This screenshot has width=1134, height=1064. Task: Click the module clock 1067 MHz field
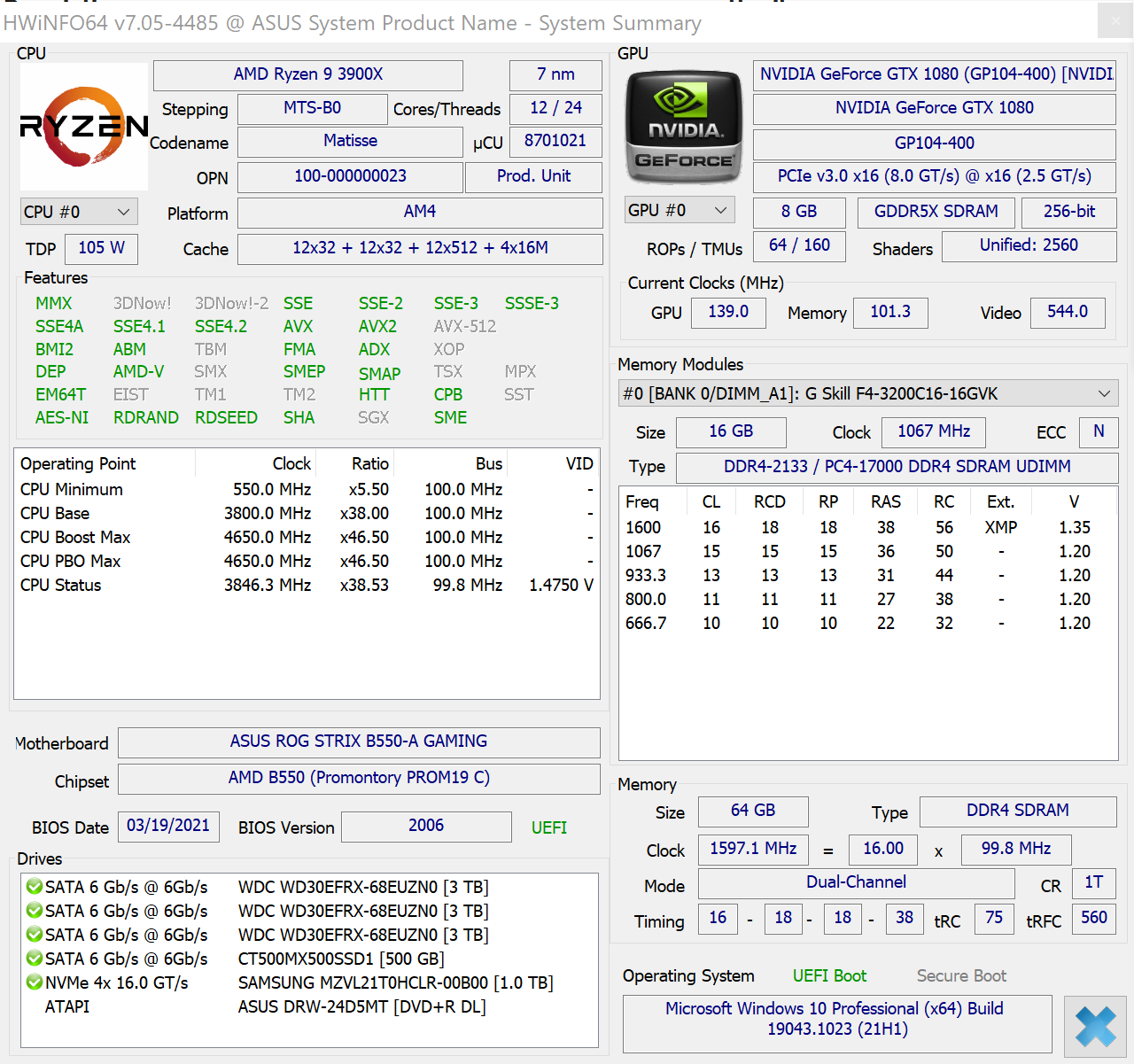(934, 431)
